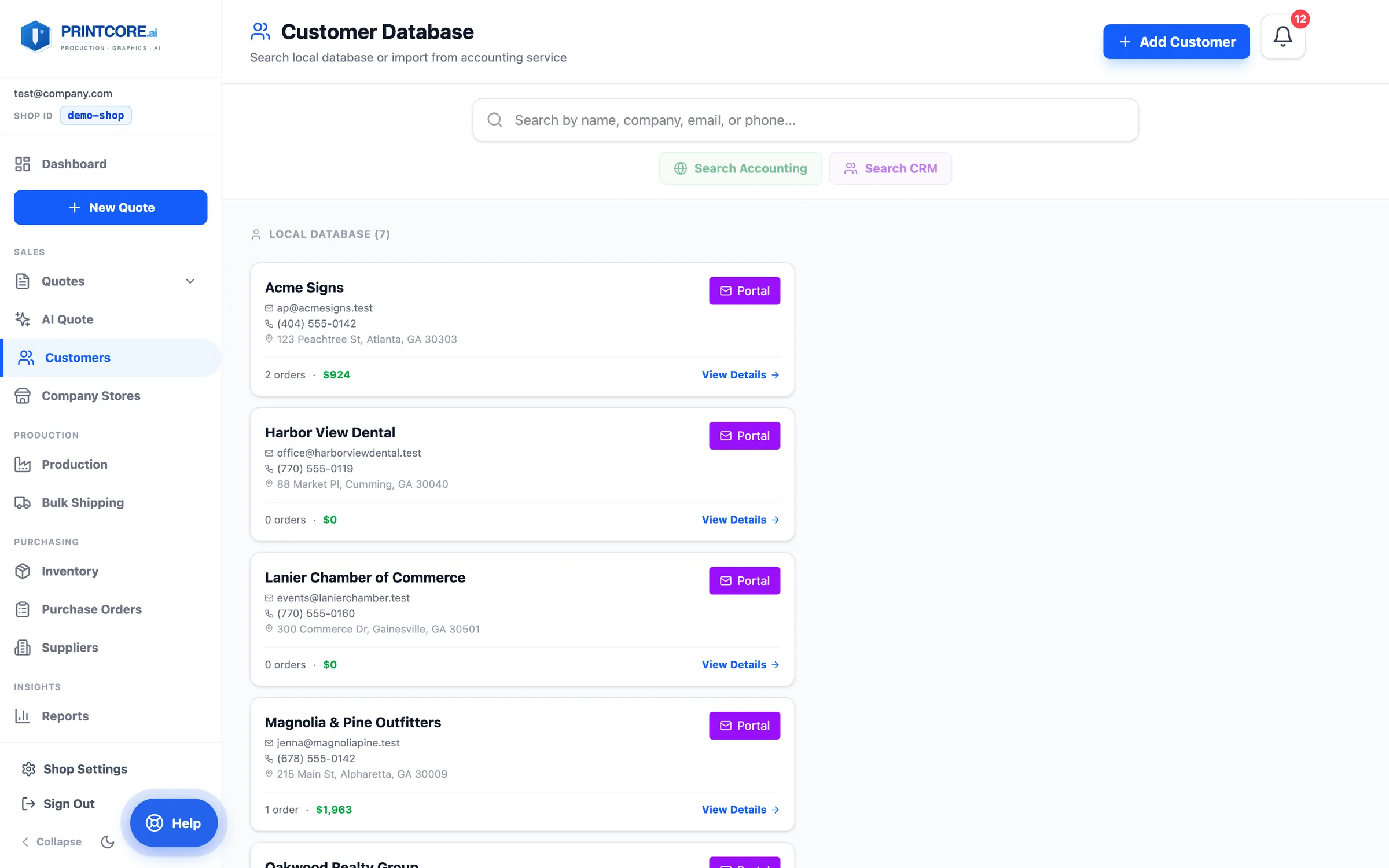The image size is (1389, 868).
Task: Open Company Stores
Action: click(x=111, y=396)
